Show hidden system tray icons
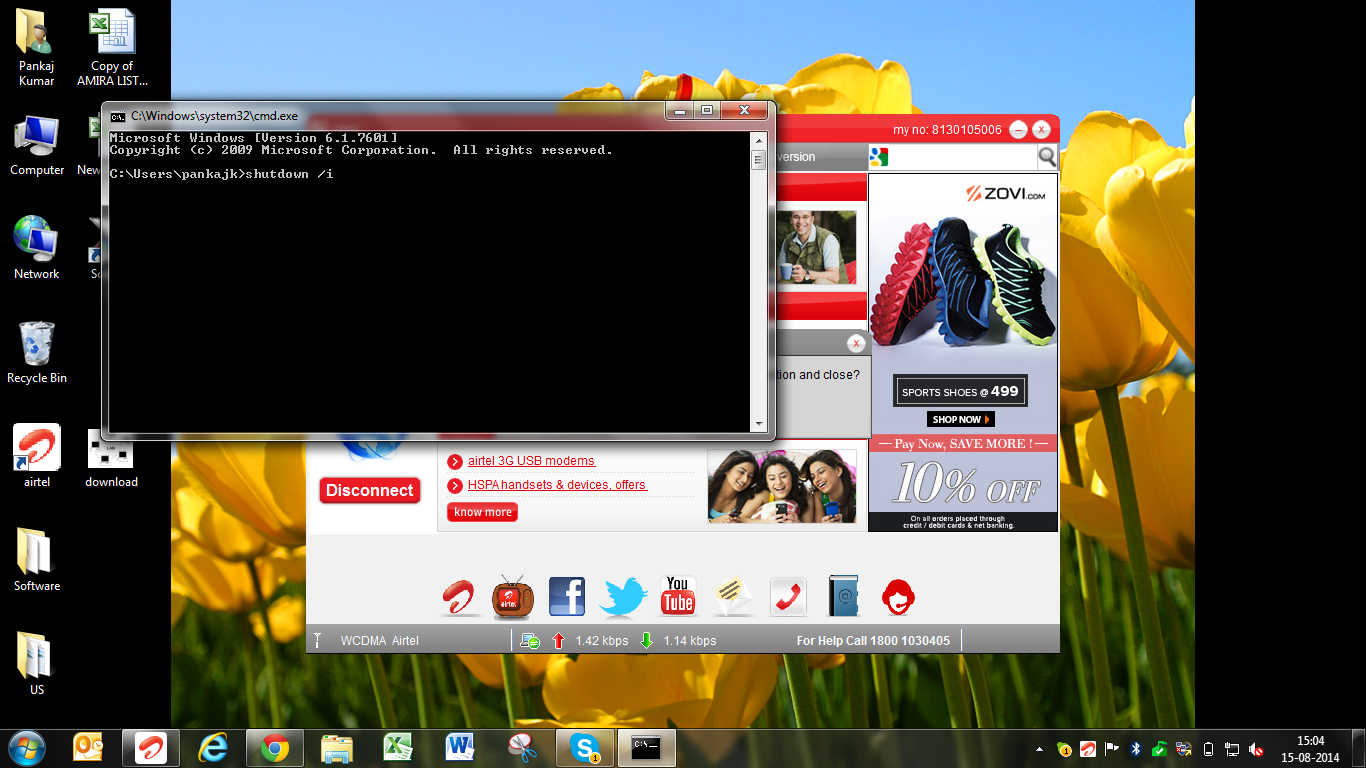Viewport: 1366px width, 768px height. (x=1039, y=749)
